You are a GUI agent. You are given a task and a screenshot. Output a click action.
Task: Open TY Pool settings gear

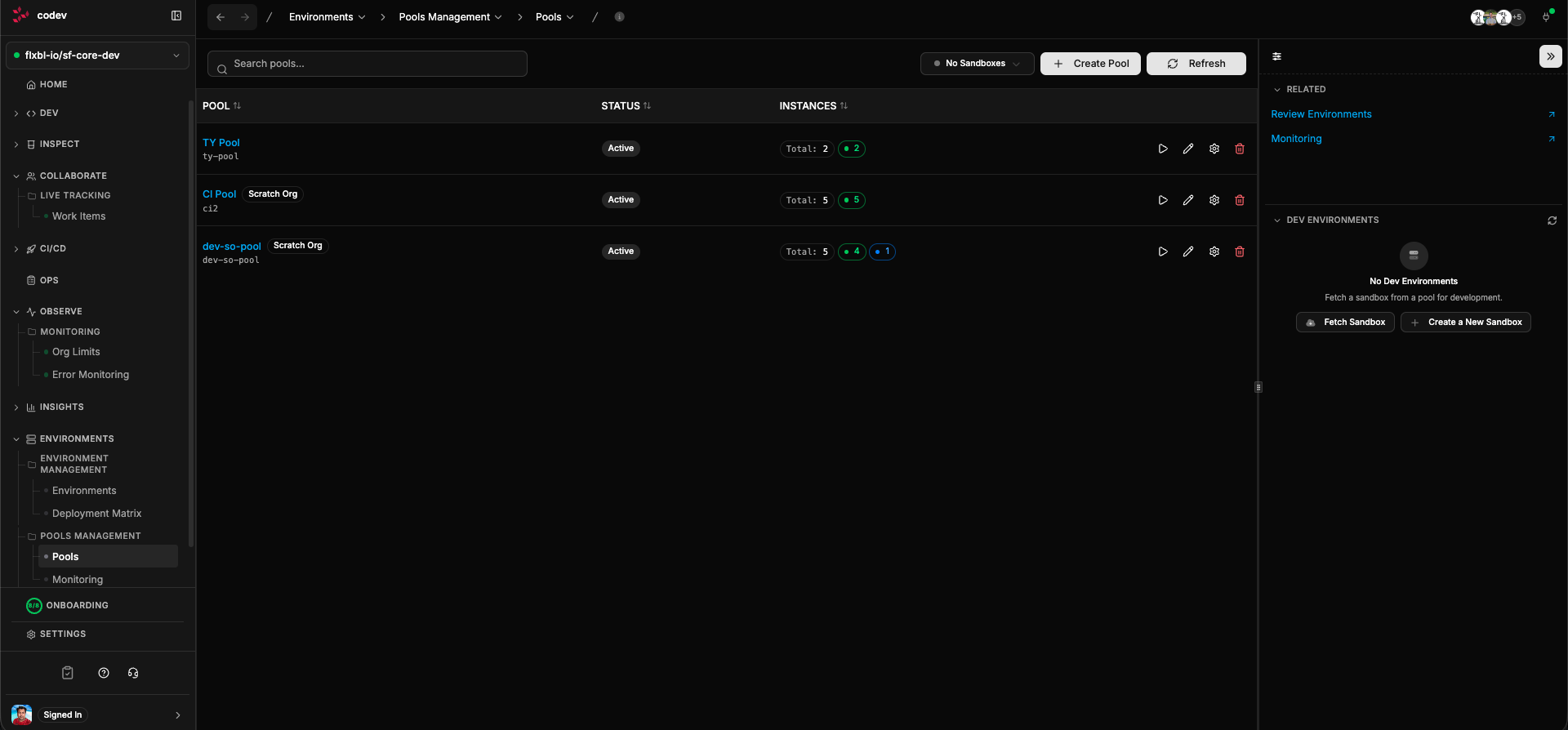(x=1214, y=149)
